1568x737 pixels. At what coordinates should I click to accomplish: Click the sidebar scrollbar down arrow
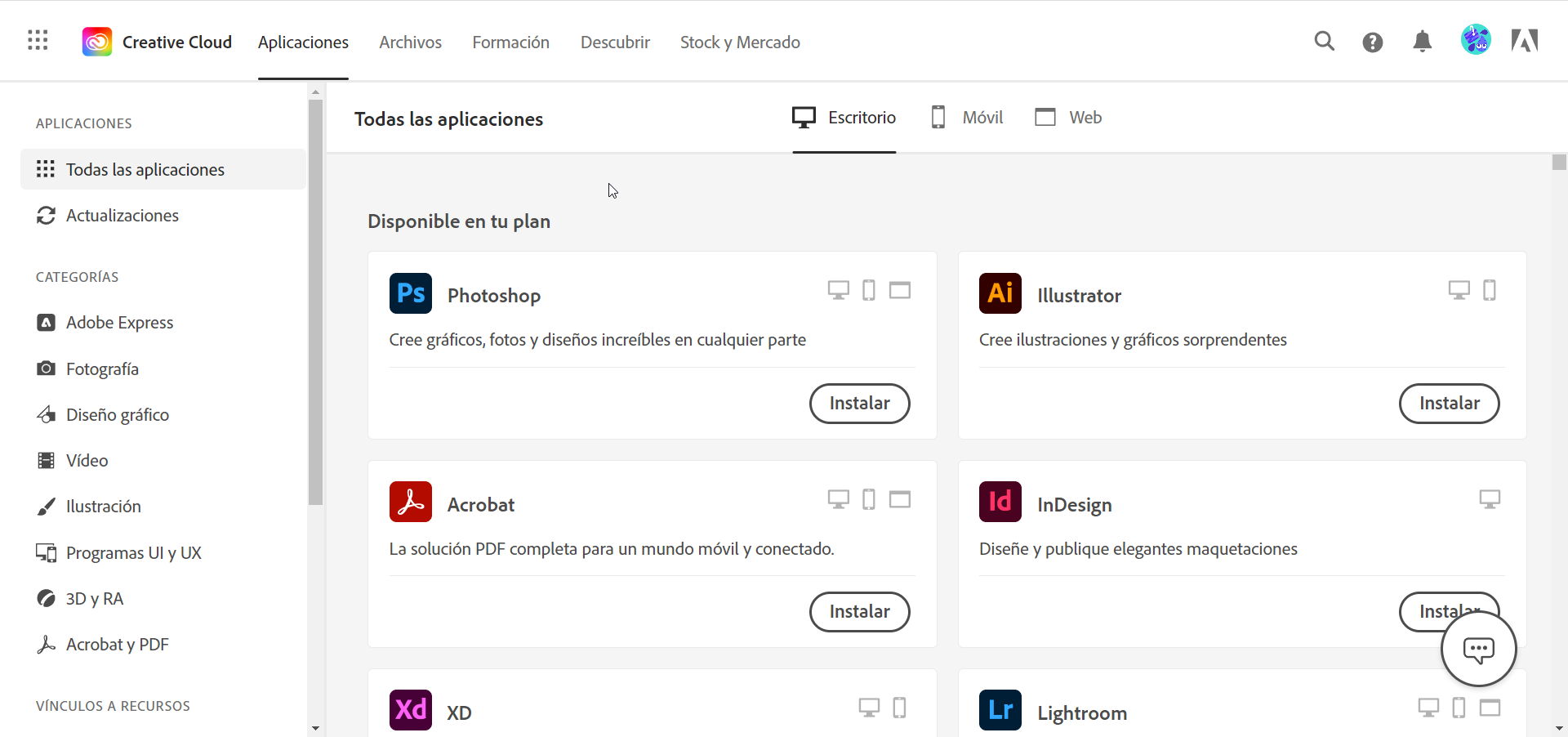pyautogui.click(x=315, y=728)
